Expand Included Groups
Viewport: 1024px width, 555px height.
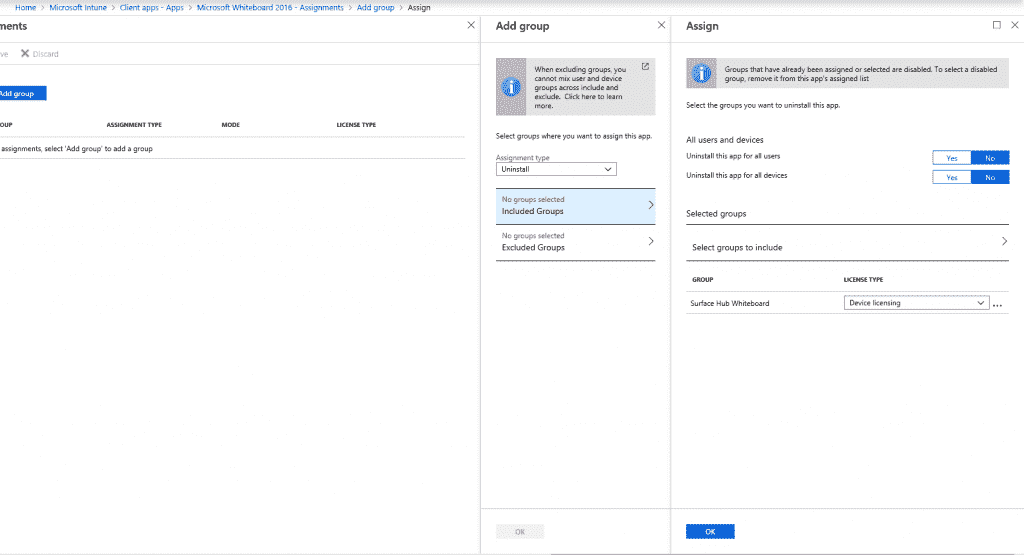pyautogui.click(x=575, y=206)
